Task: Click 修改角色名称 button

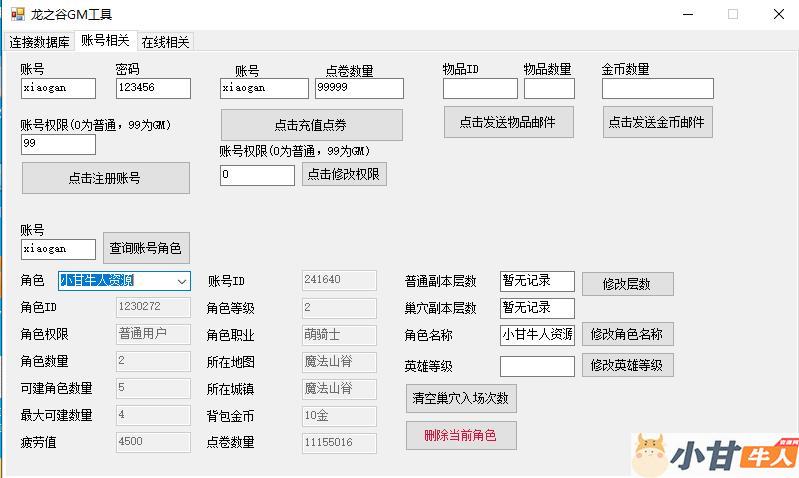Action: [627, 334]
